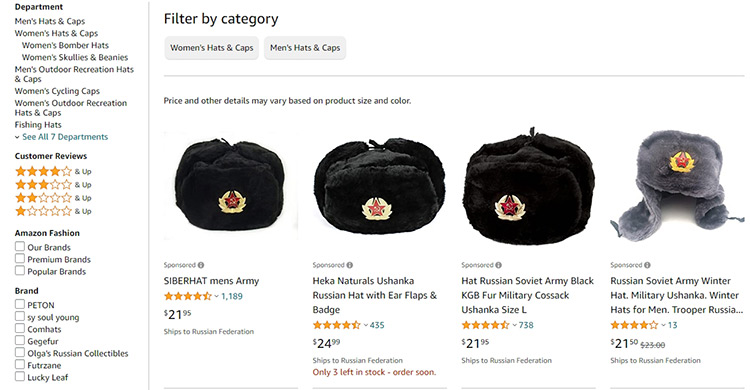
Task: Select Men's Hats & Caps category pill
Action: pyautogui.click(x=305, y=48)
